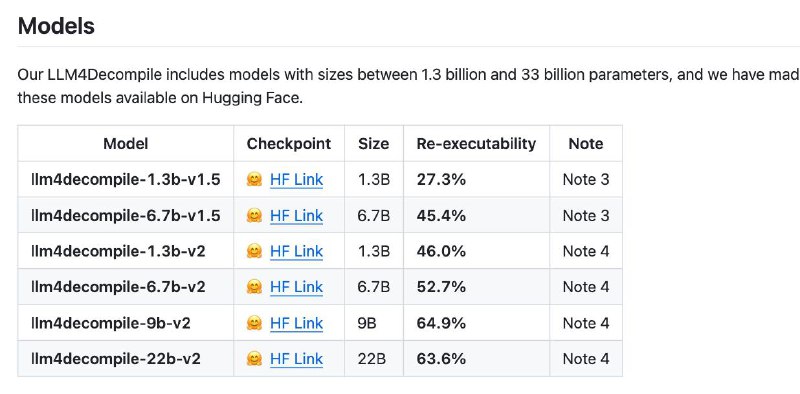The height and width of the screenshot is (394, 800).
Task: Open HF Link for llm4decompile-1.3b-v1.5
Action: (296, 180)
